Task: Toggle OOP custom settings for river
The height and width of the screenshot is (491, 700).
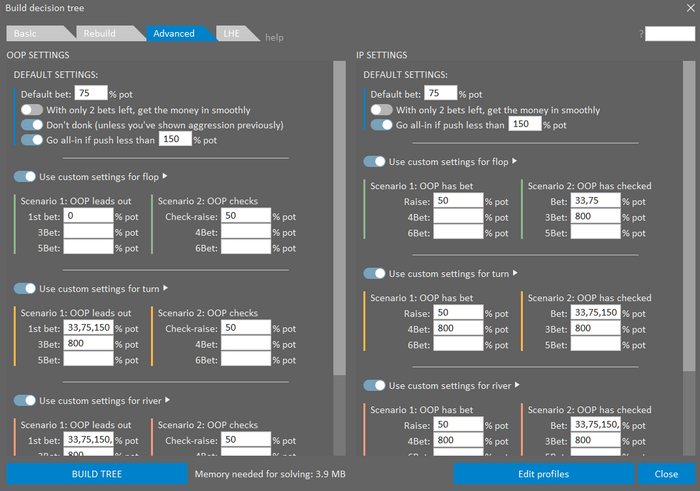Action: click(x=25, y=401)
